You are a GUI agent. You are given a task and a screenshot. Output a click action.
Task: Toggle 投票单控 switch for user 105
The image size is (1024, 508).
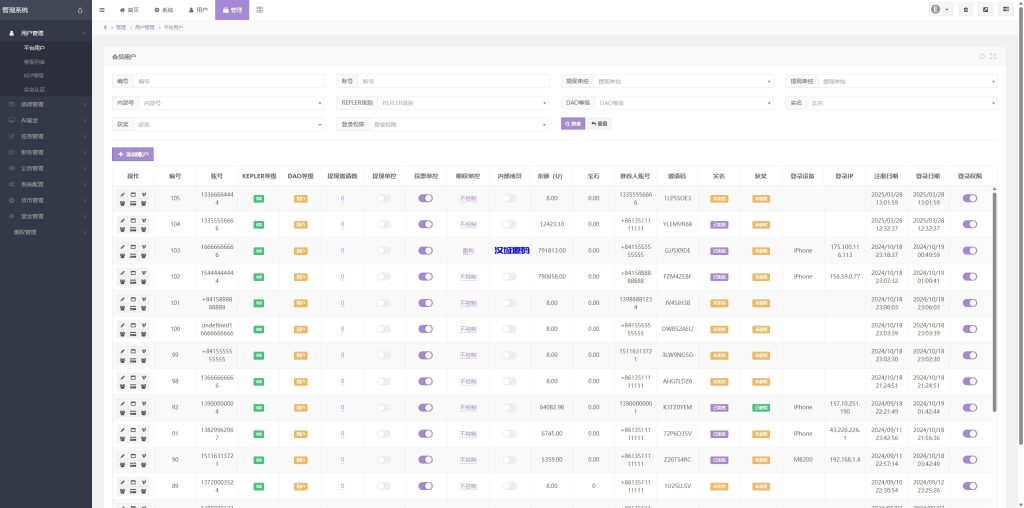(x=425, y=198)
